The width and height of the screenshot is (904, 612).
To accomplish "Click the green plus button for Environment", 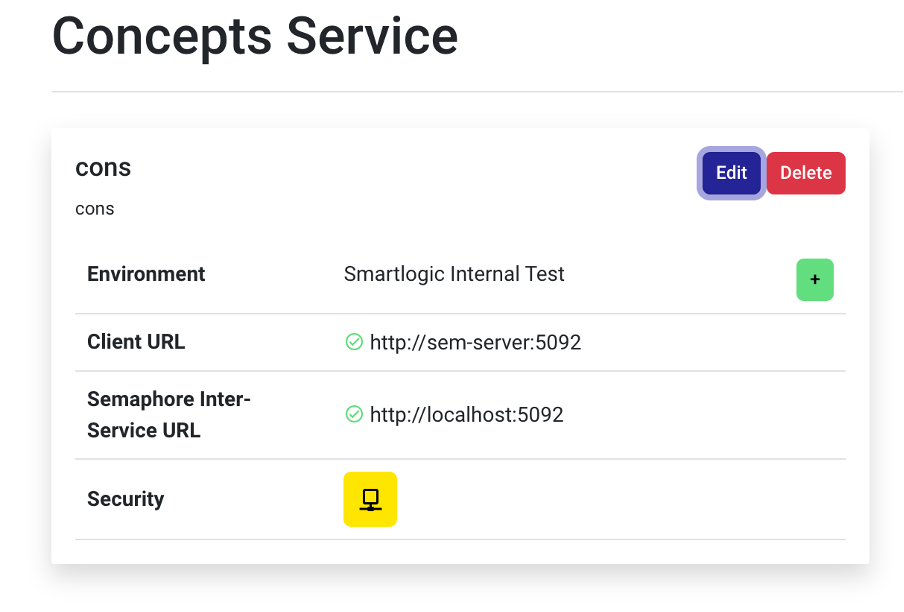I will (814, 280).
